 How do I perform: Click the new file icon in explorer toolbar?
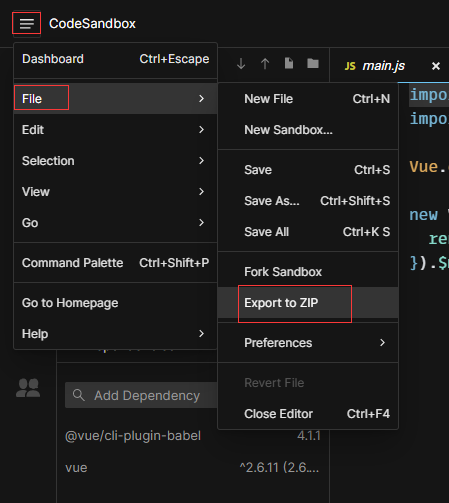point(289,63)
